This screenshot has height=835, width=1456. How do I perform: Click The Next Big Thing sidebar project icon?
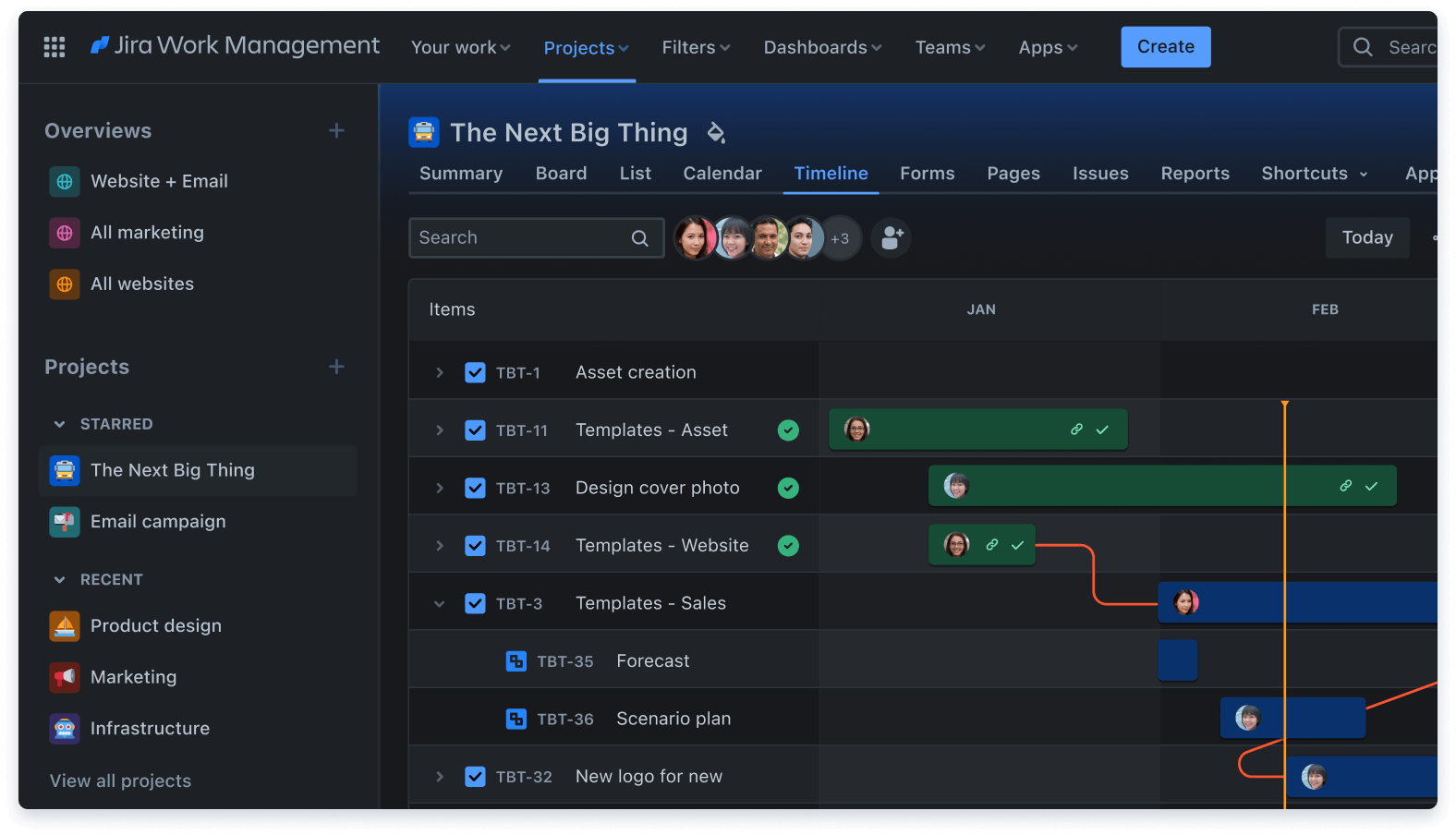(65, 470)
